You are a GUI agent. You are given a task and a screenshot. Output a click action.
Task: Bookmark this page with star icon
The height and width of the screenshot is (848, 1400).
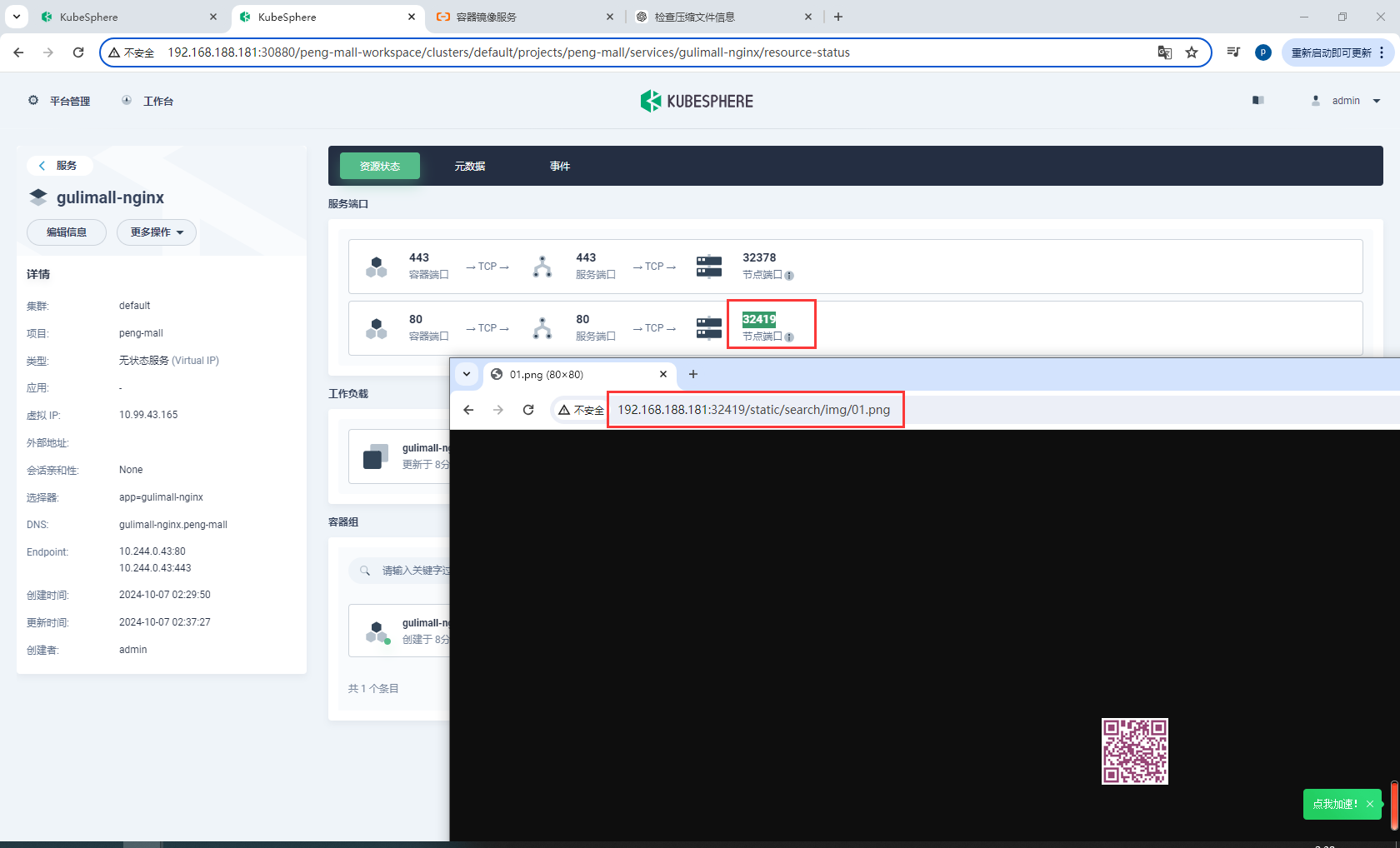[1192, 52]
